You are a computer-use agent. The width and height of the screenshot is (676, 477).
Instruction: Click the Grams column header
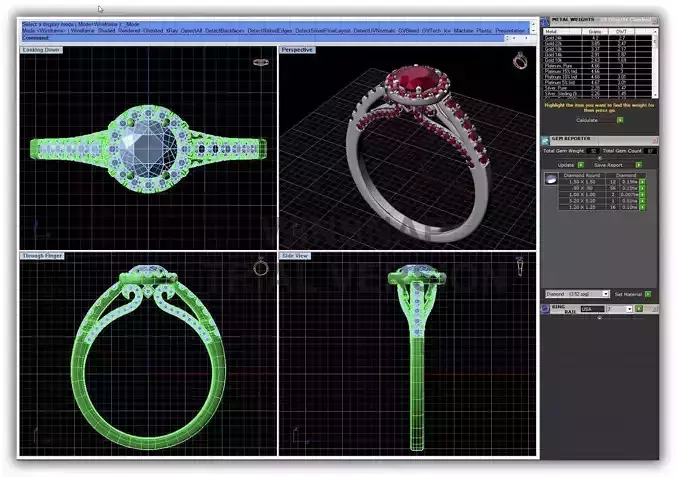point(595,31)
